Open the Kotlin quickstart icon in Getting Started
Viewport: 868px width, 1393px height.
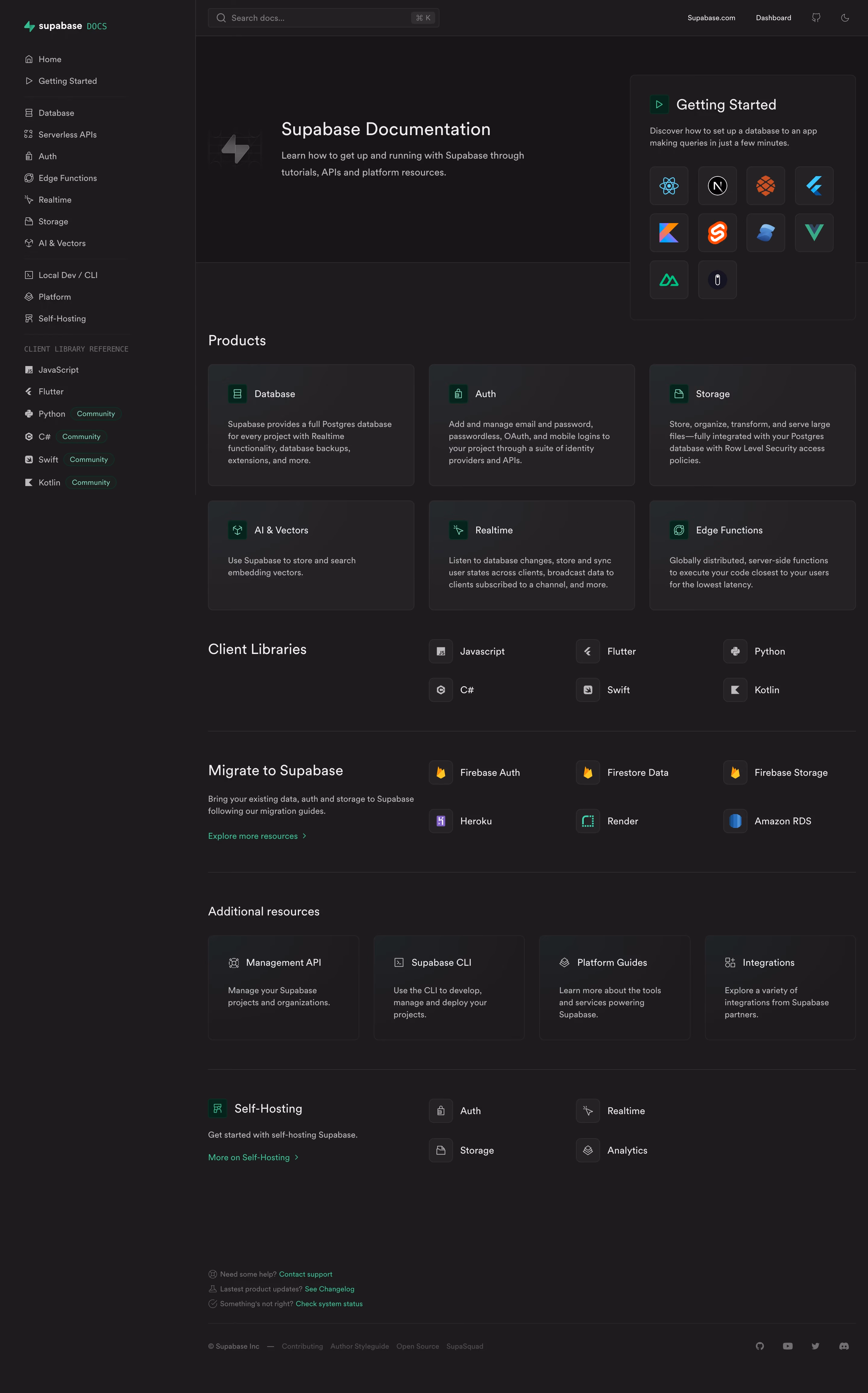(669, 232)
